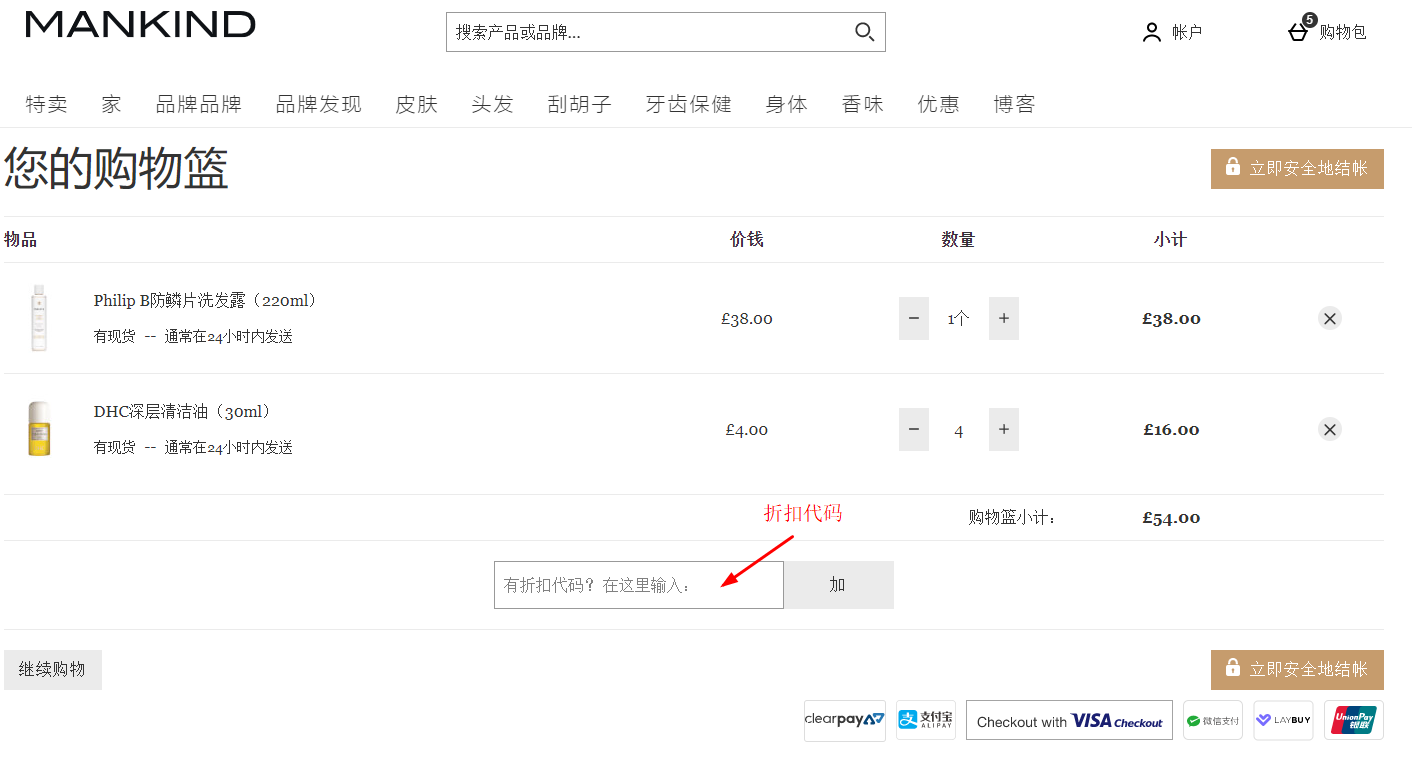Click the MANKIND logo
Viewport: 1412px width, 759px height.
pos(140,24)
